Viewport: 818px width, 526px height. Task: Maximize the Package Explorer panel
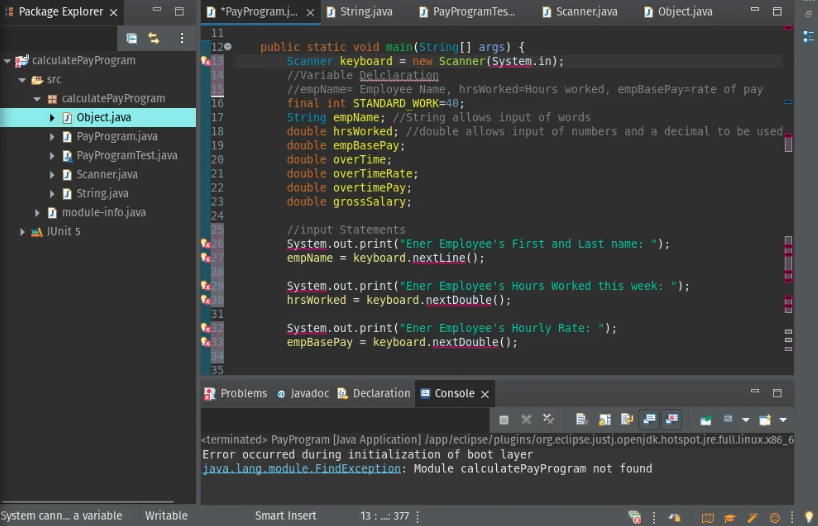click(179, 11)
